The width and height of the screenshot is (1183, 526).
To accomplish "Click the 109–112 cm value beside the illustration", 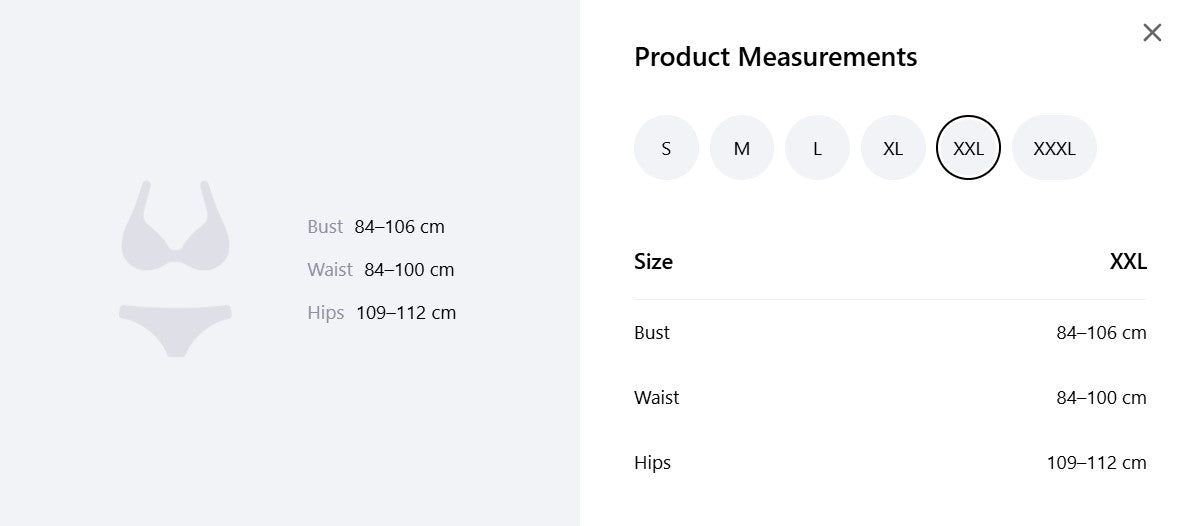I will coord(406,313).
